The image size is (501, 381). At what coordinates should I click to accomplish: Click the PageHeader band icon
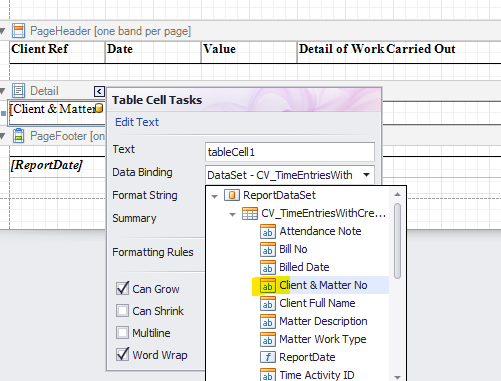(18, 31)
